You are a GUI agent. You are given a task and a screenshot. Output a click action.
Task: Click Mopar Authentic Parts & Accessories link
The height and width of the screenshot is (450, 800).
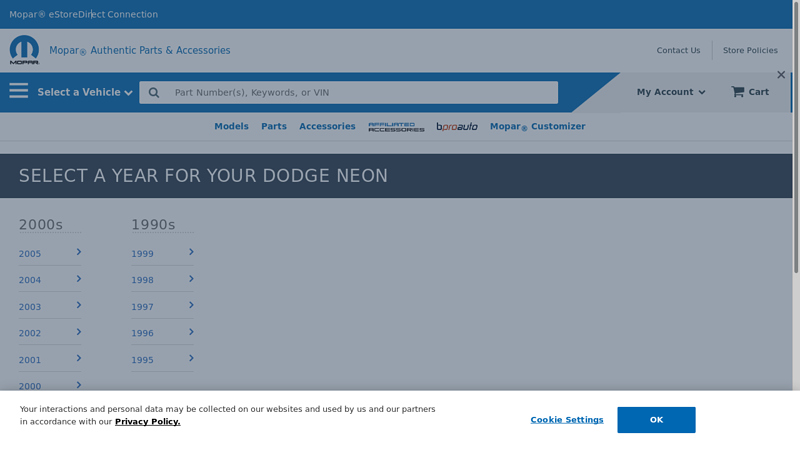tap(140, 51)
